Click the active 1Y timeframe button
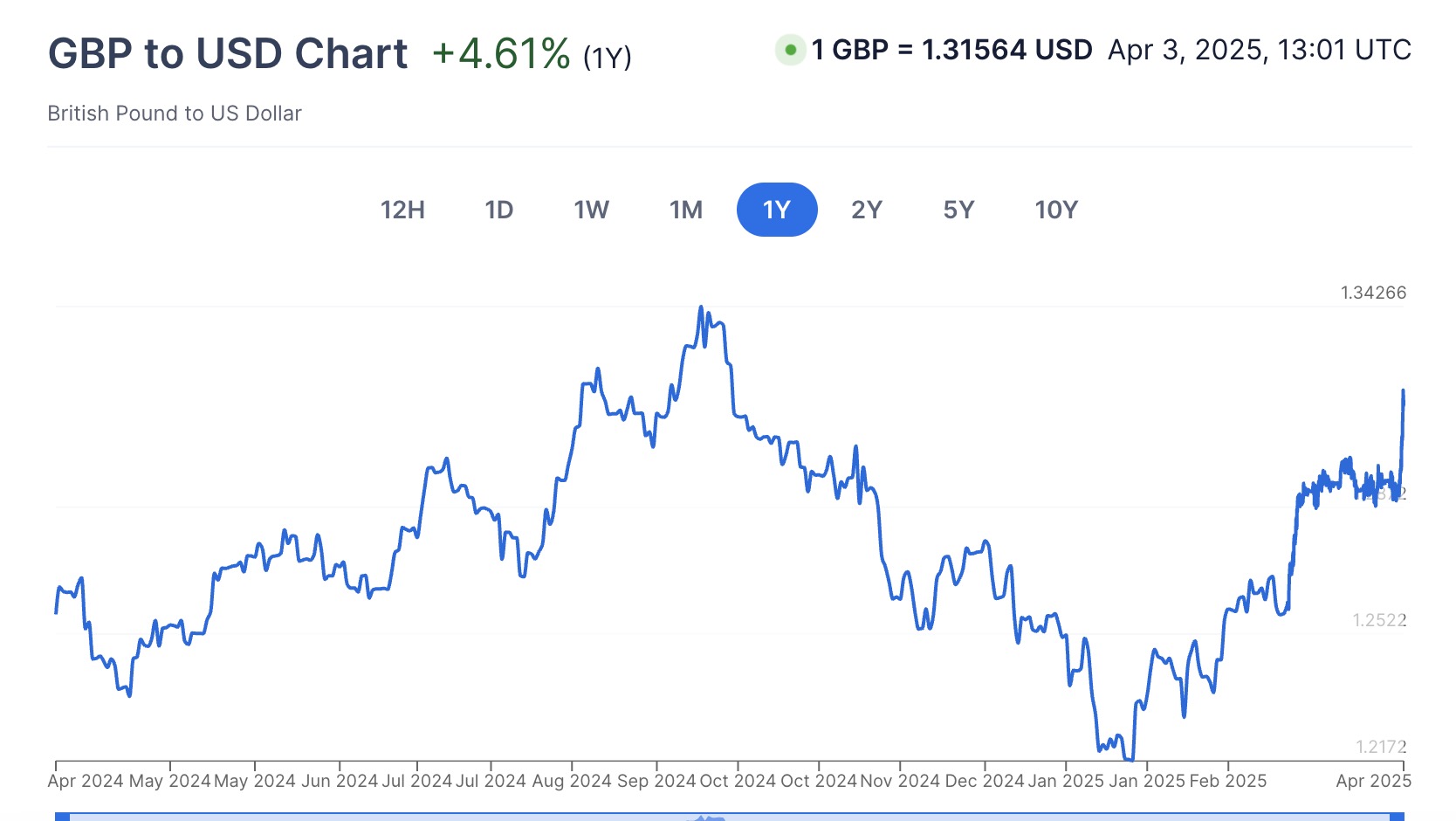The width and height of the screenshot is (1456, 821). coord(777,210)
